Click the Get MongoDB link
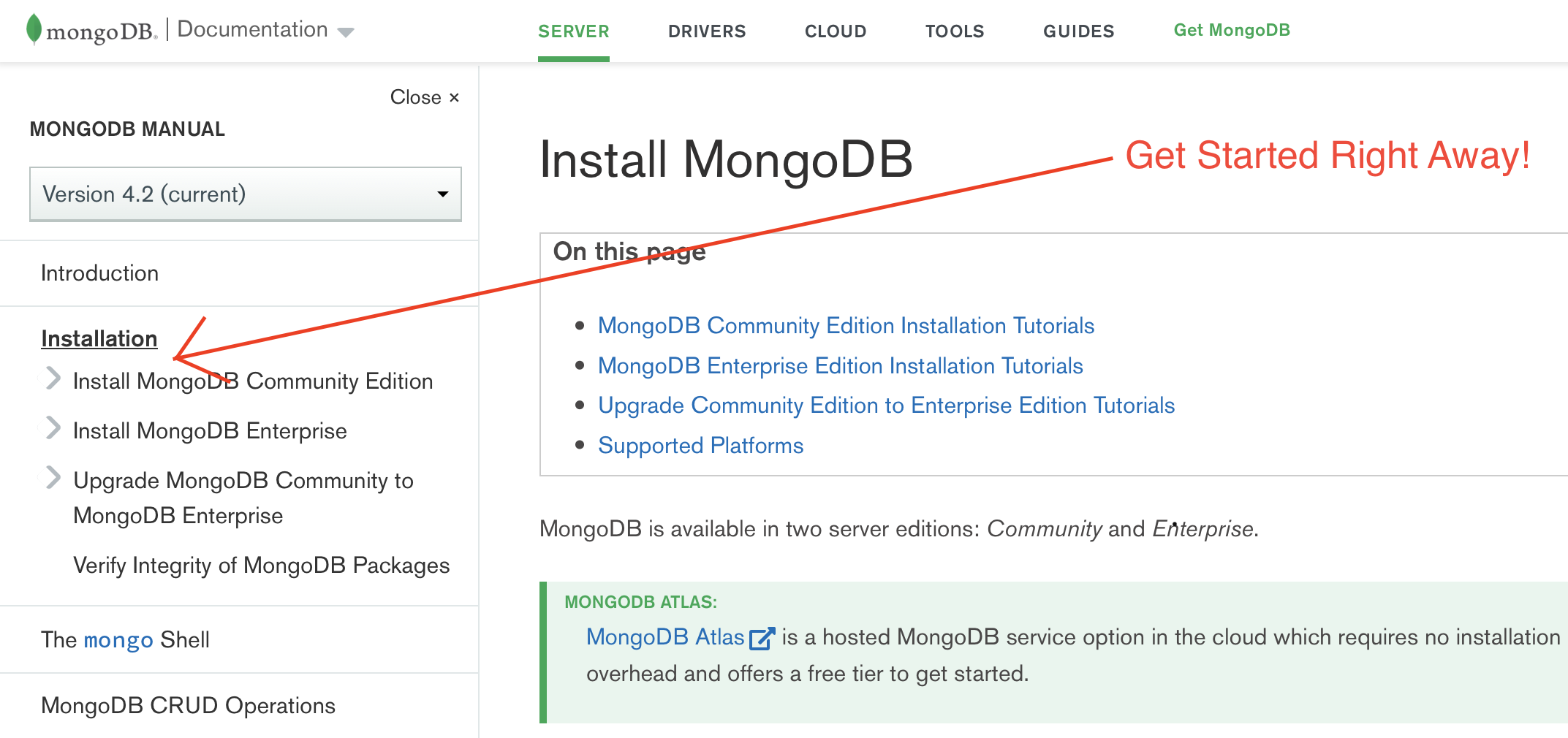This screenshot has height=738, width=1568. (1232, 30)
